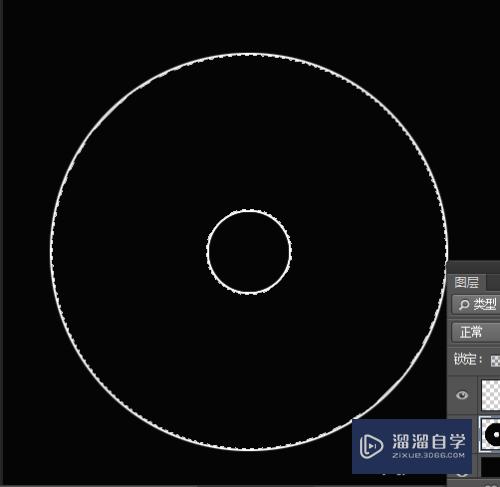Switch to the 图层 panel tab
Image resolution: width=500 pixels, height=487 pixels.
466,282
